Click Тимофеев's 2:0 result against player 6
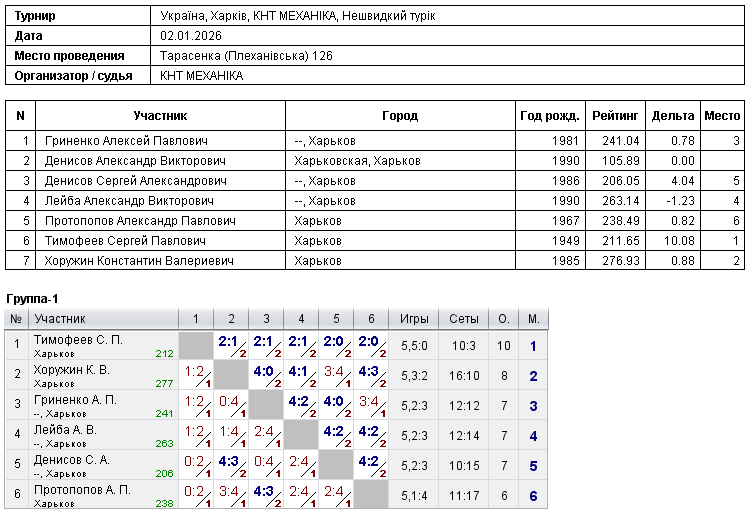Screen dimensions: 750x514 (x=368, y=341)
